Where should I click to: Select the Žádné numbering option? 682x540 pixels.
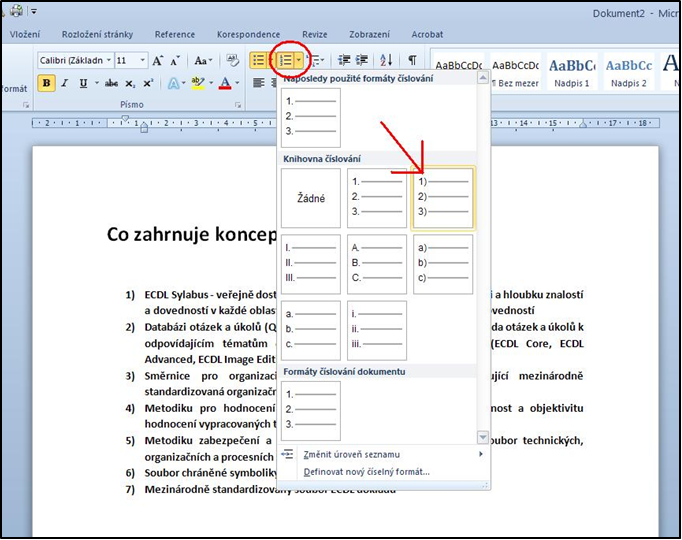point(311,198)
